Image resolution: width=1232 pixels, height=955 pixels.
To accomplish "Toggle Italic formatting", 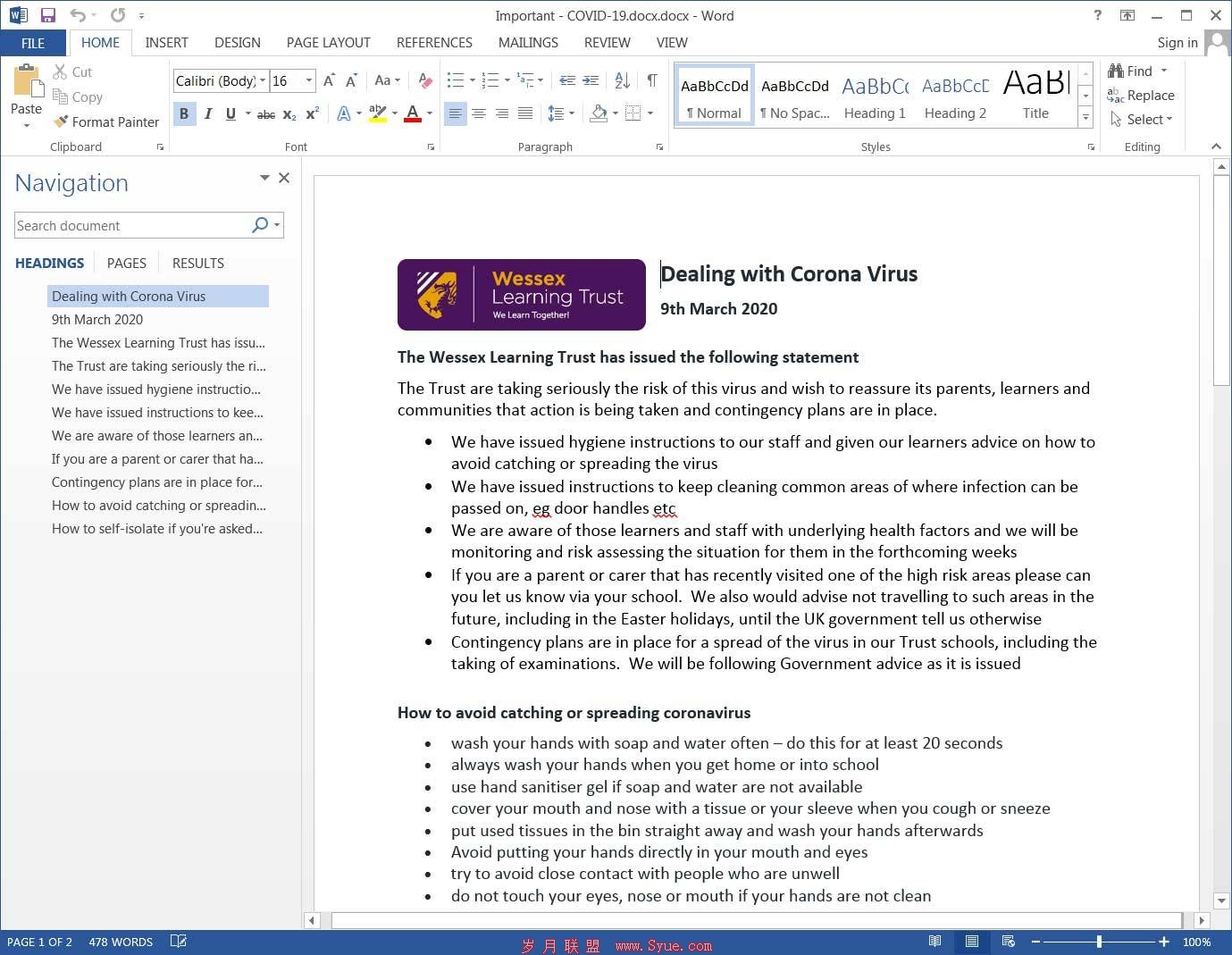I will pyautogui.click(x=208, y=113).
